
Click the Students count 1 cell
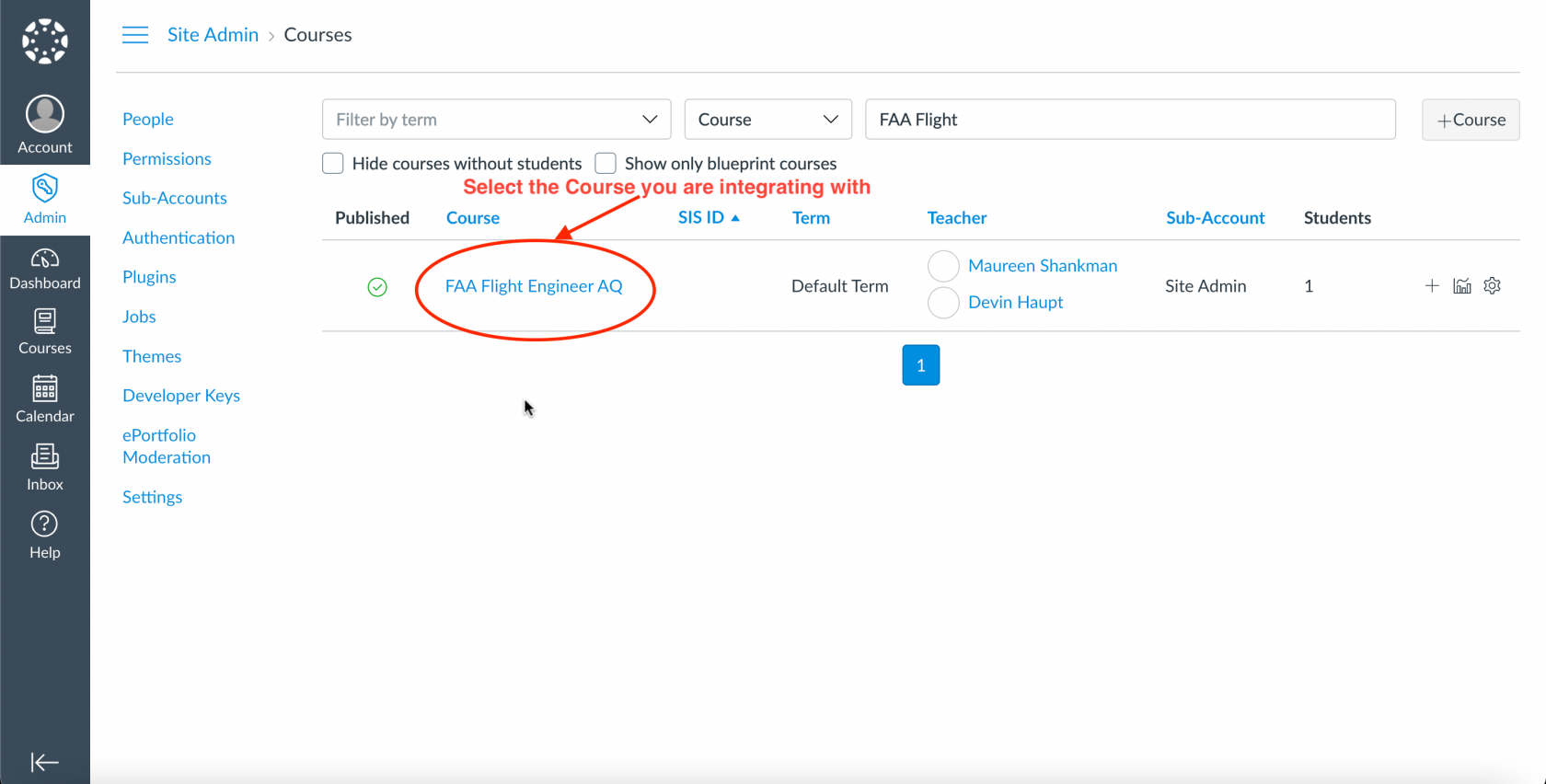click(1309, 286)
